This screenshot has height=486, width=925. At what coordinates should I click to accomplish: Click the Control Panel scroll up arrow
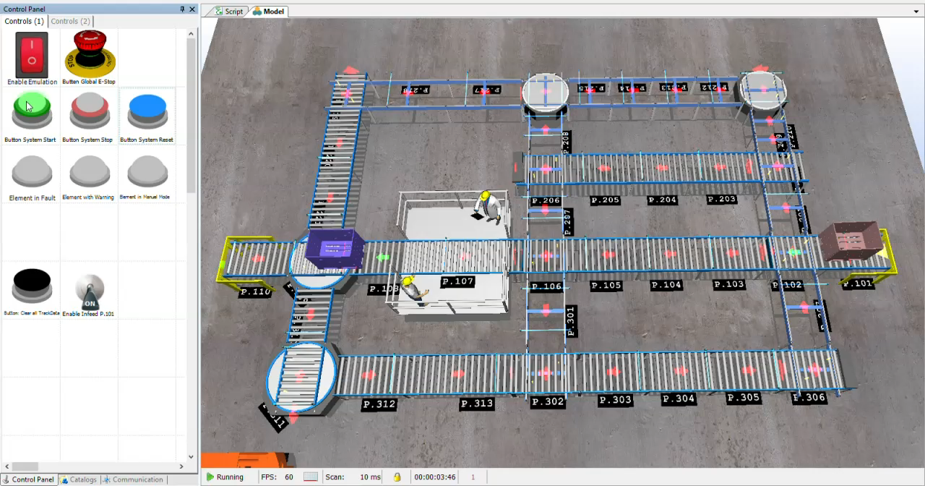[x=191, y=34]
